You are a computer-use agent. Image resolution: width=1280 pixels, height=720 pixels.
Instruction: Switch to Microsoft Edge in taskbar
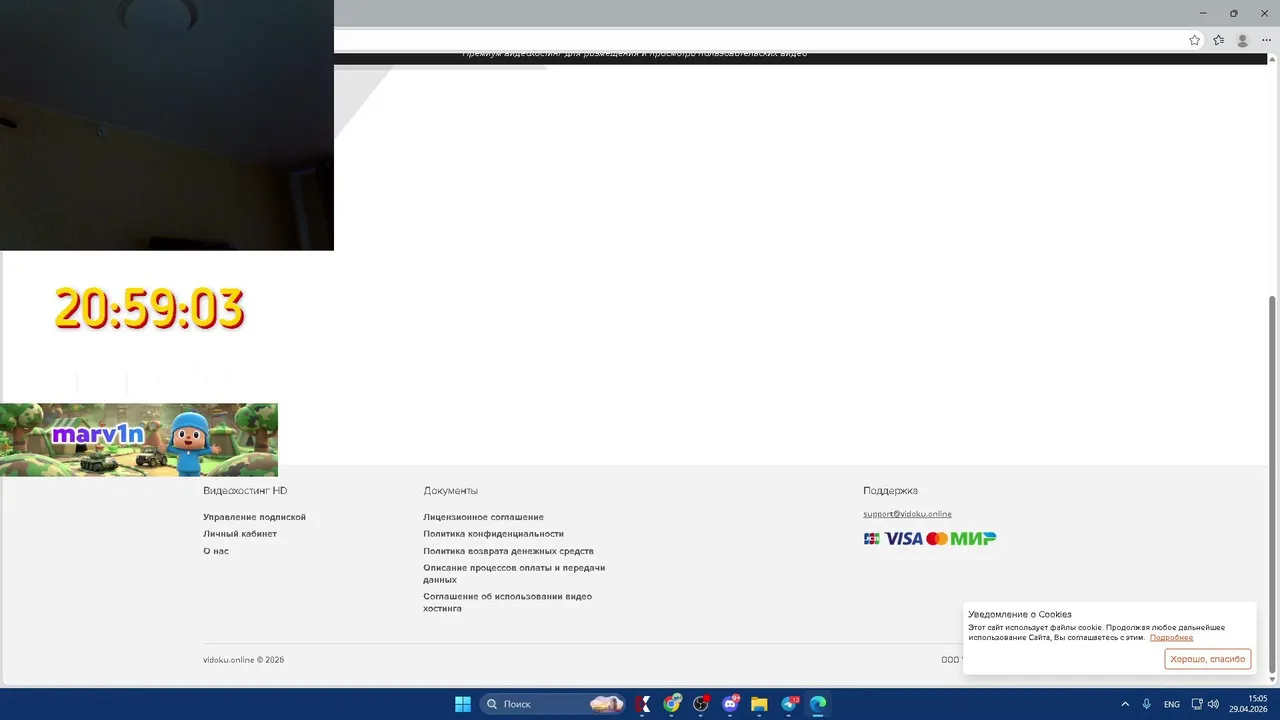pyautogui.click(x=818, y=704)
